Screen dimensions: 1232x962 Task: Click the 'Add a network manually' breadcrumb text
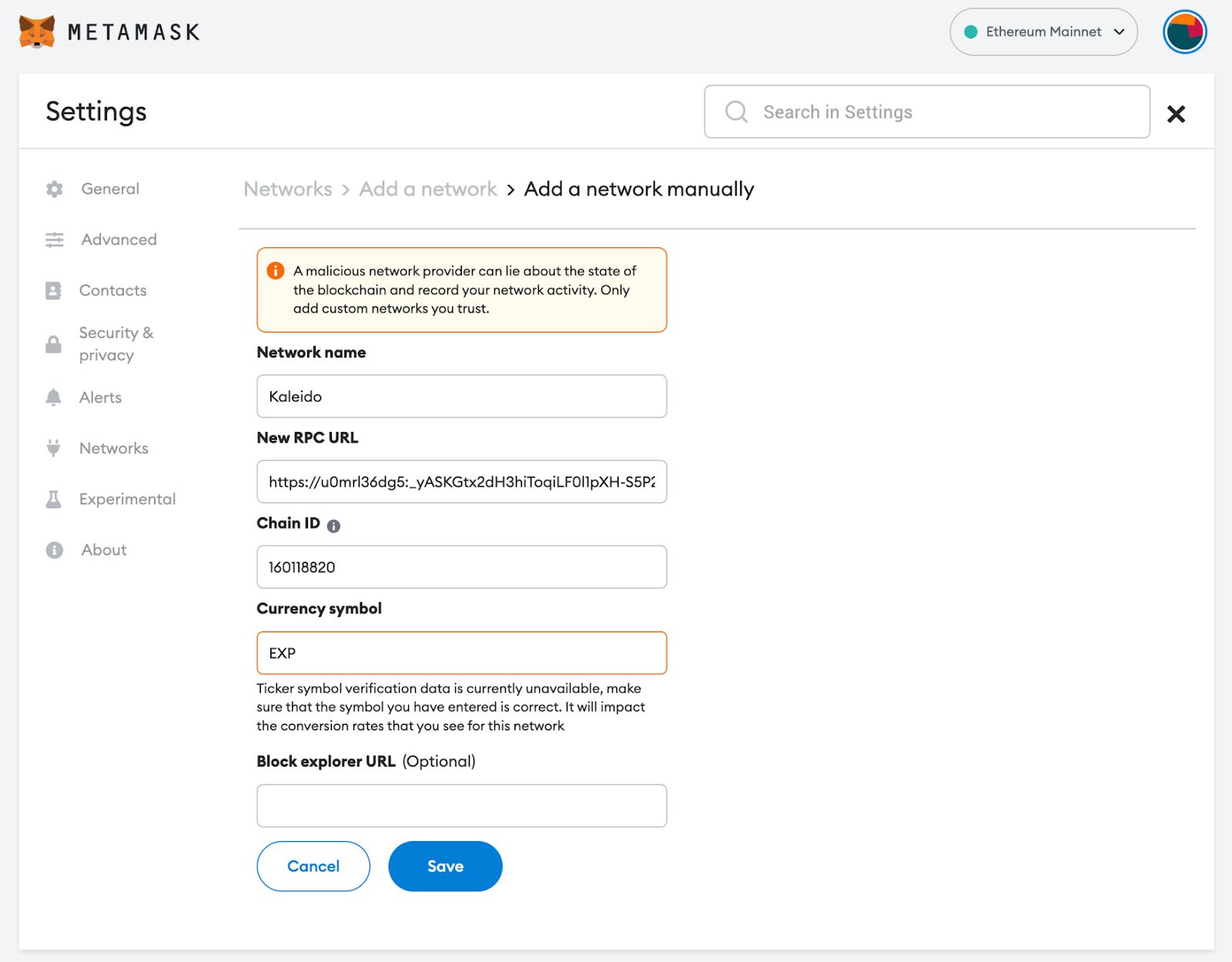[x=639, y=189]
